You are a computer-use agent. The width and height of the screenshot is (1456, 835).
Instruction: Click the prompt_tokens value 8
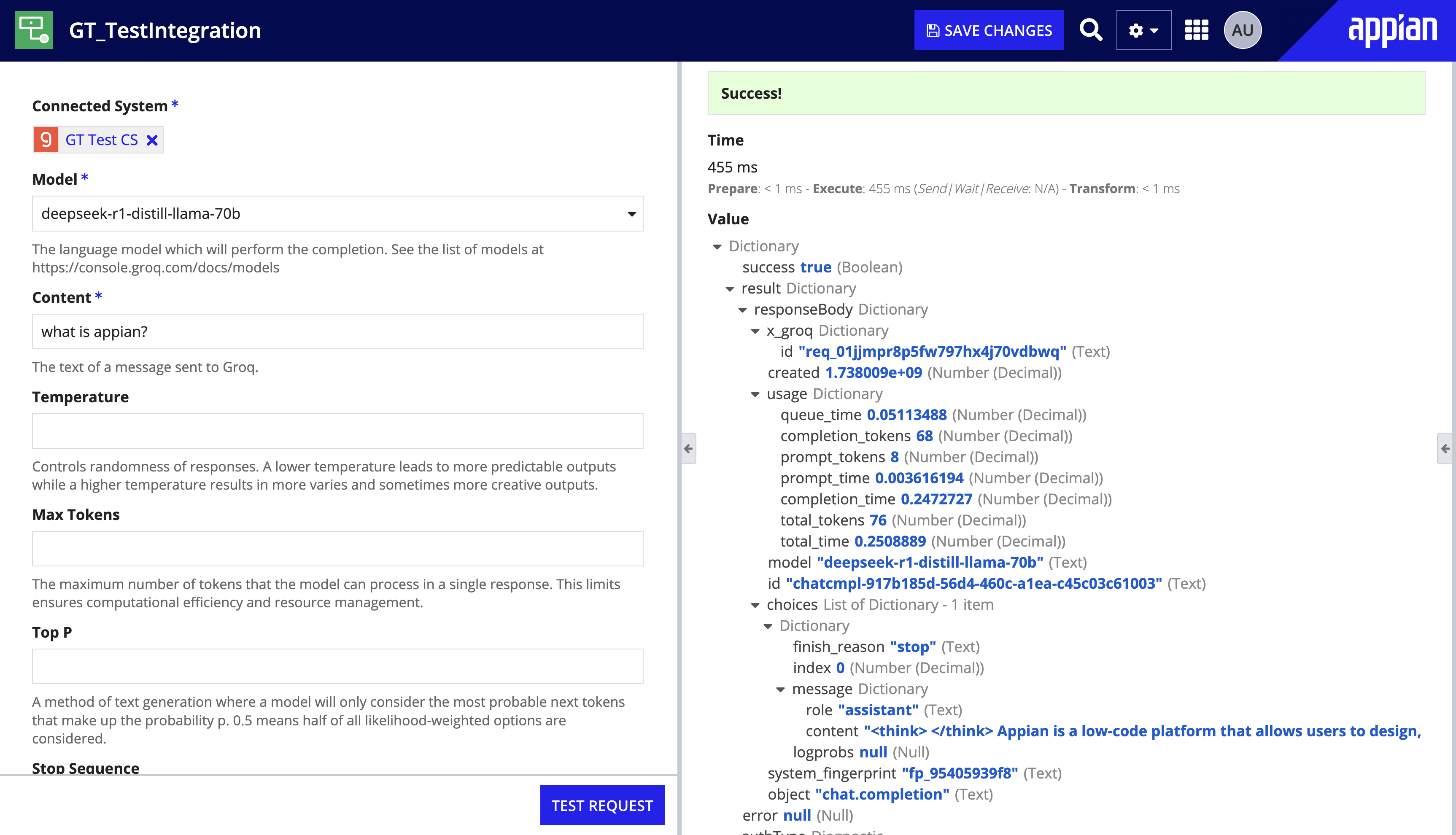tap(895, 457)
